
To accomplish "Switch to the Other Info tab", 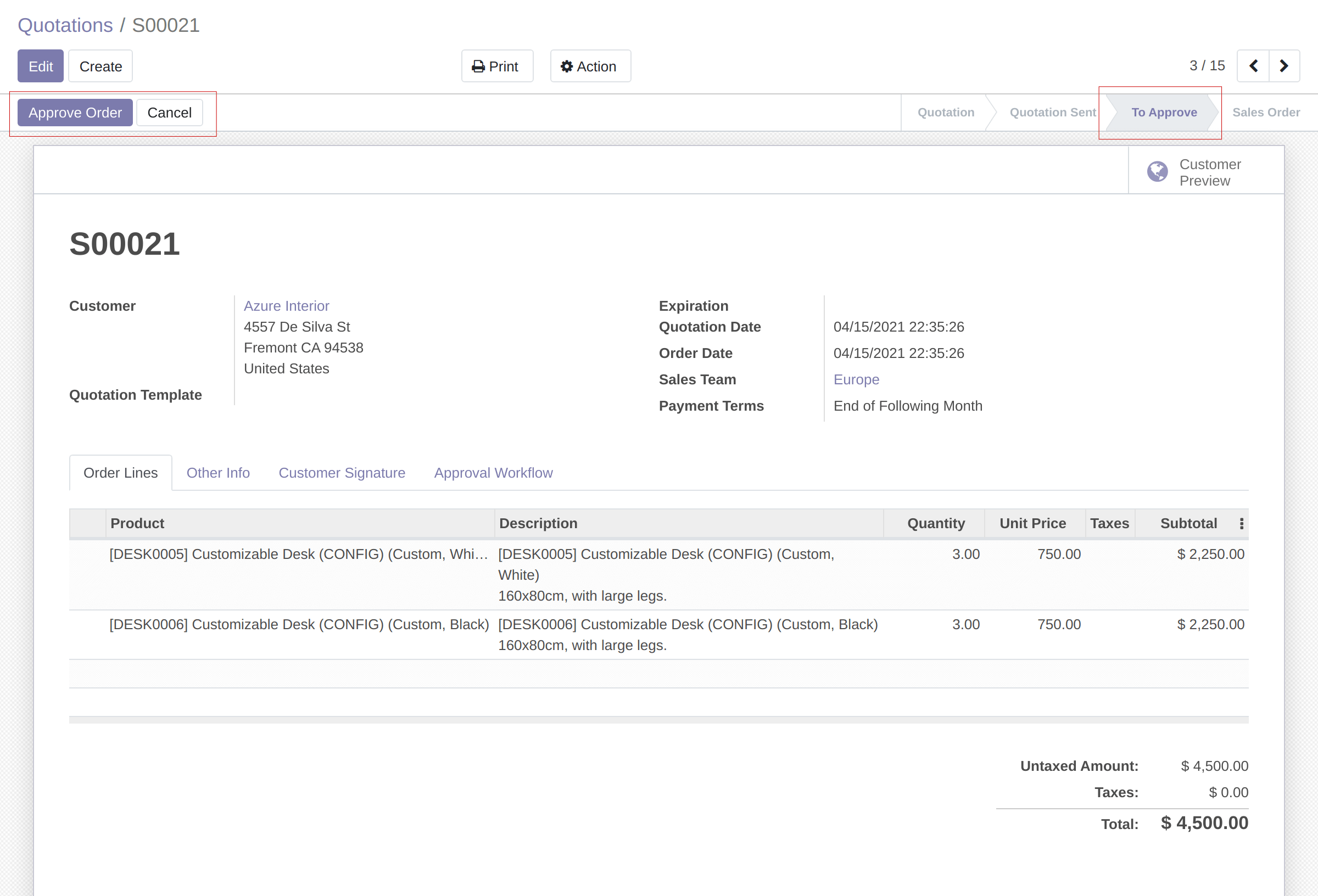I will pyautogui.click(x=218, y=473).
